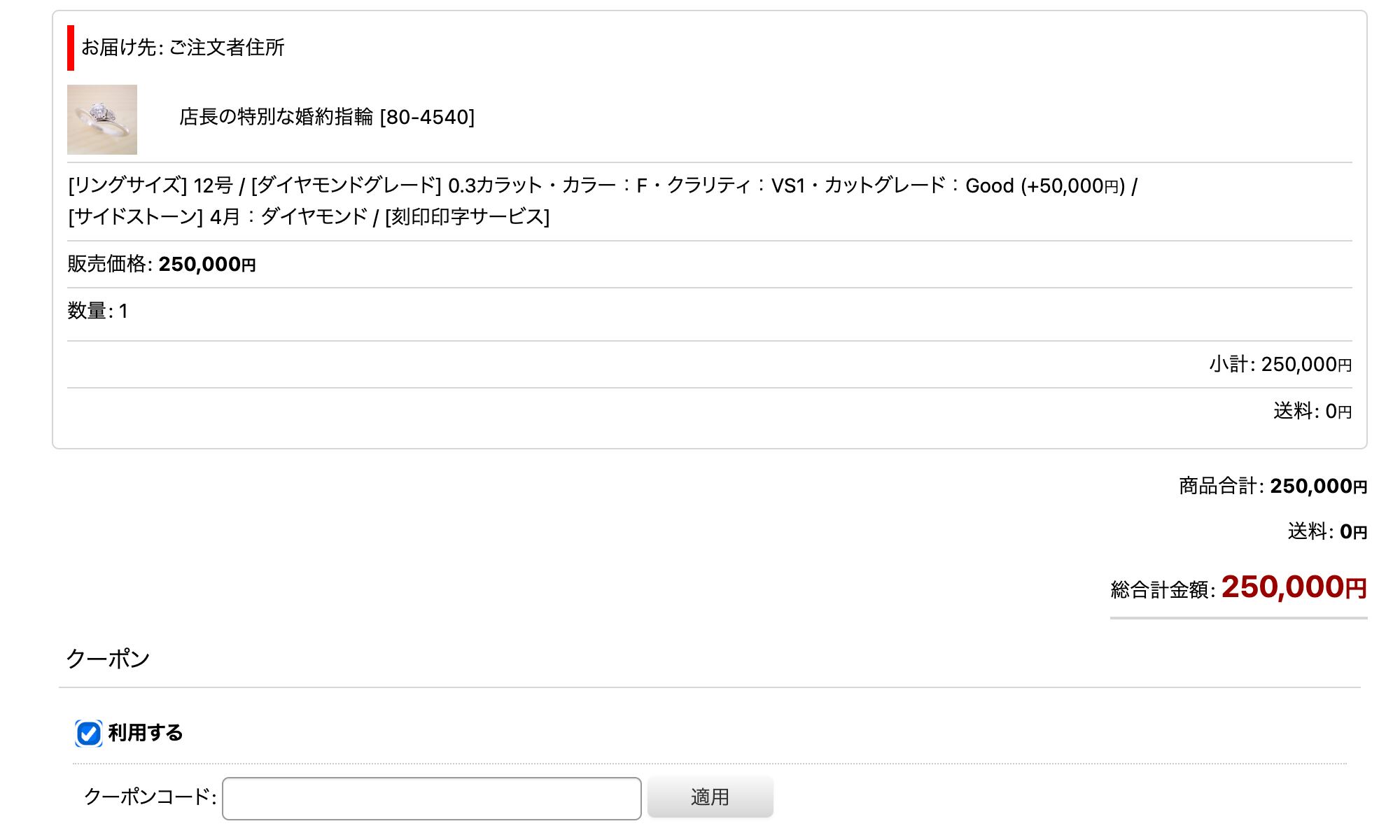Click the 販売価格 250,000円 line
Image resolution: width=1400 pixels, height=840 pixels.
(162, 265)
